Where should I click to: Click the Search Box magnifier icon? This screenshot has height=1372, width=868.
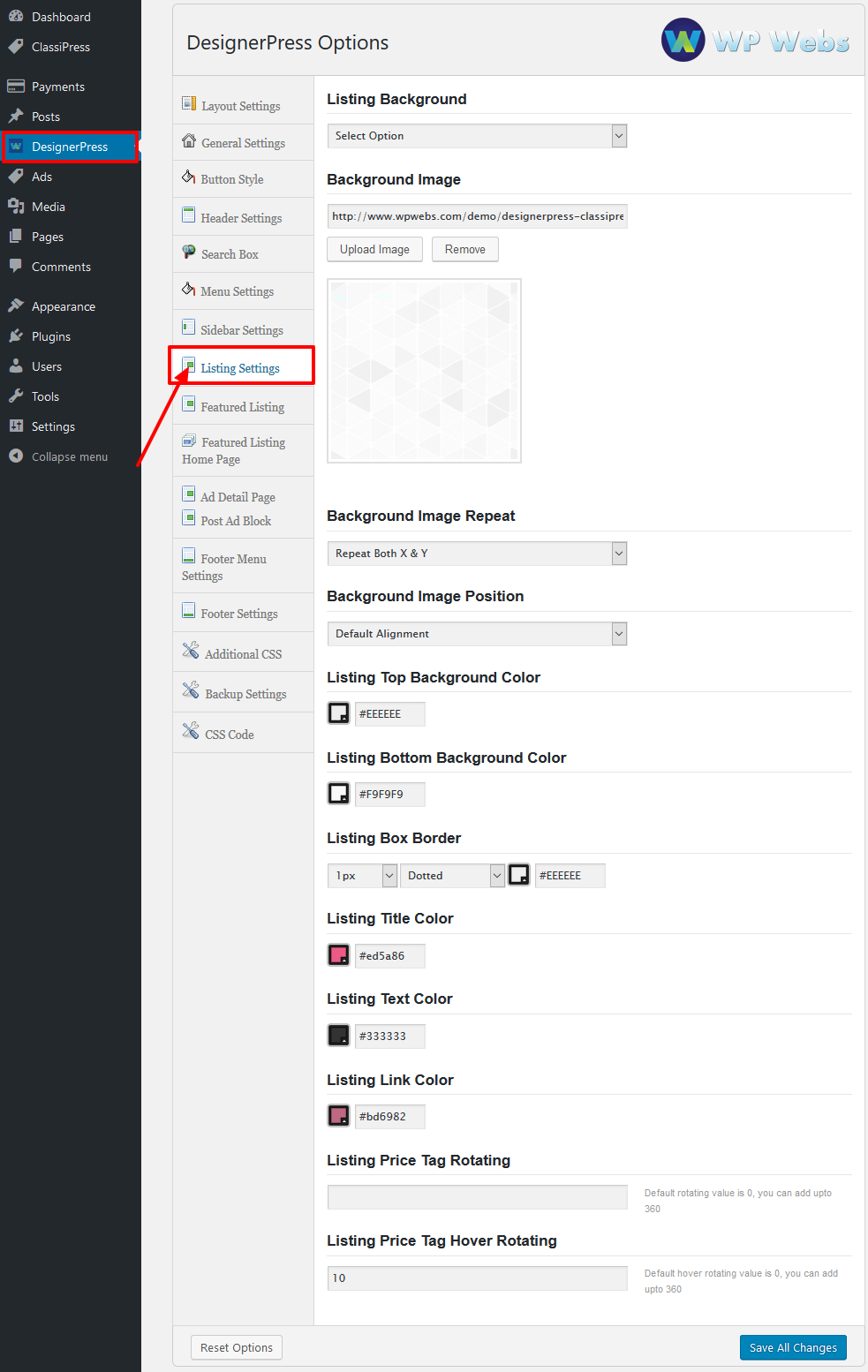189,253
